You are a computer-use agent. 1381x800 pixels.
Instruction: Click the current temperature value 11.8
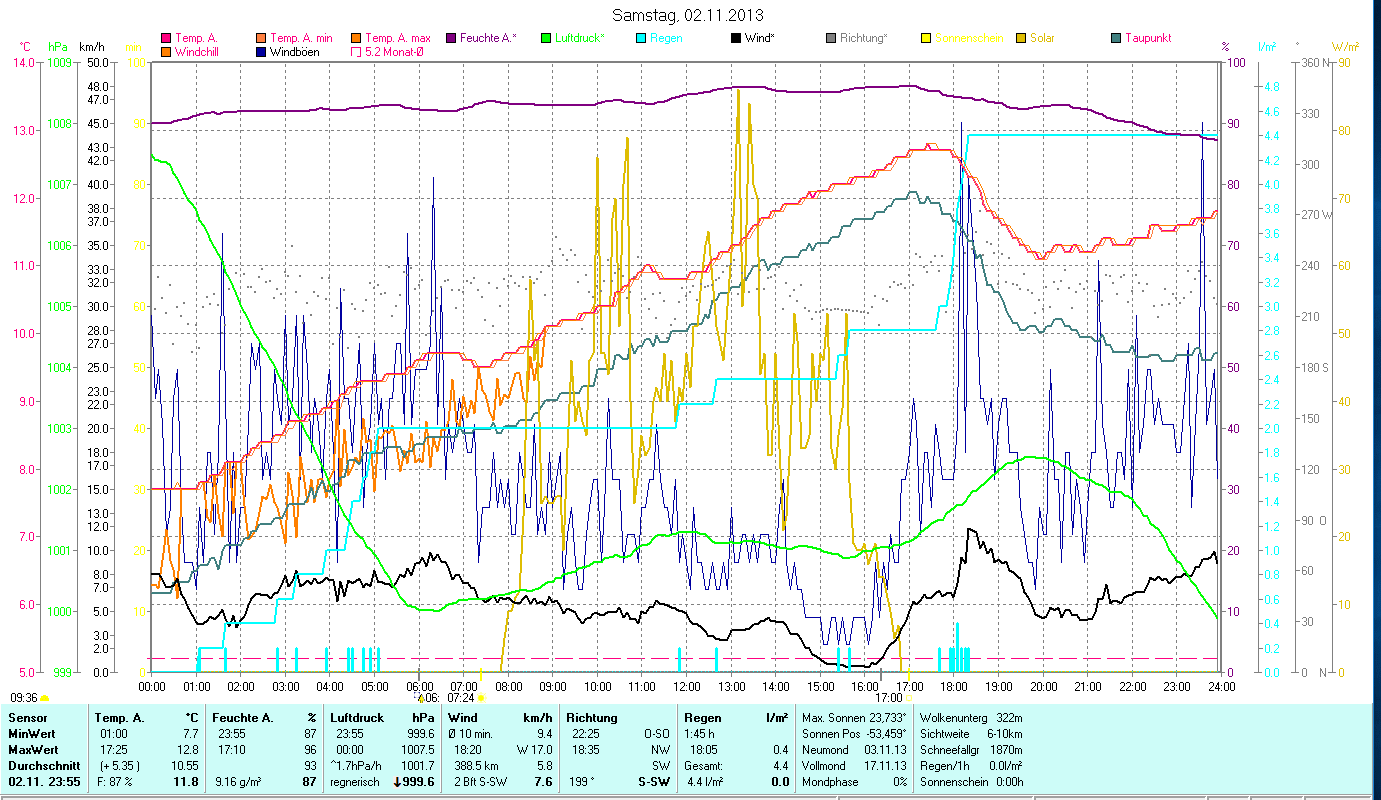coord(187,782)
